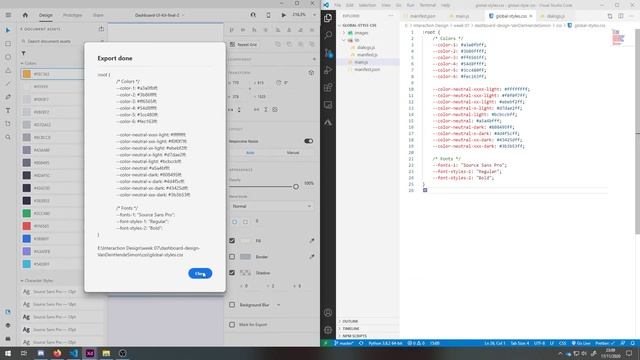
Task: Select the Rectangle tool in XD
Action: pyautogui.click(x=8, y=44)
